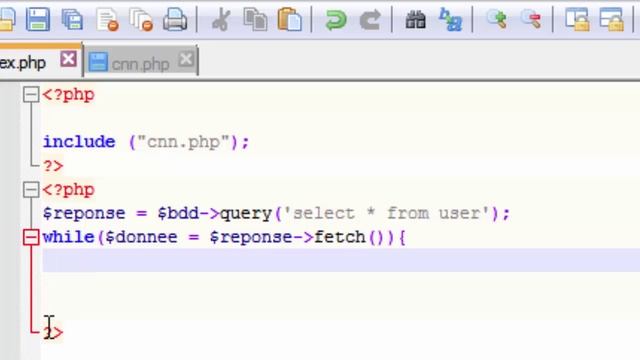Open the Replace tool icon
Screen dimensions: 640x360
[450, 20]
